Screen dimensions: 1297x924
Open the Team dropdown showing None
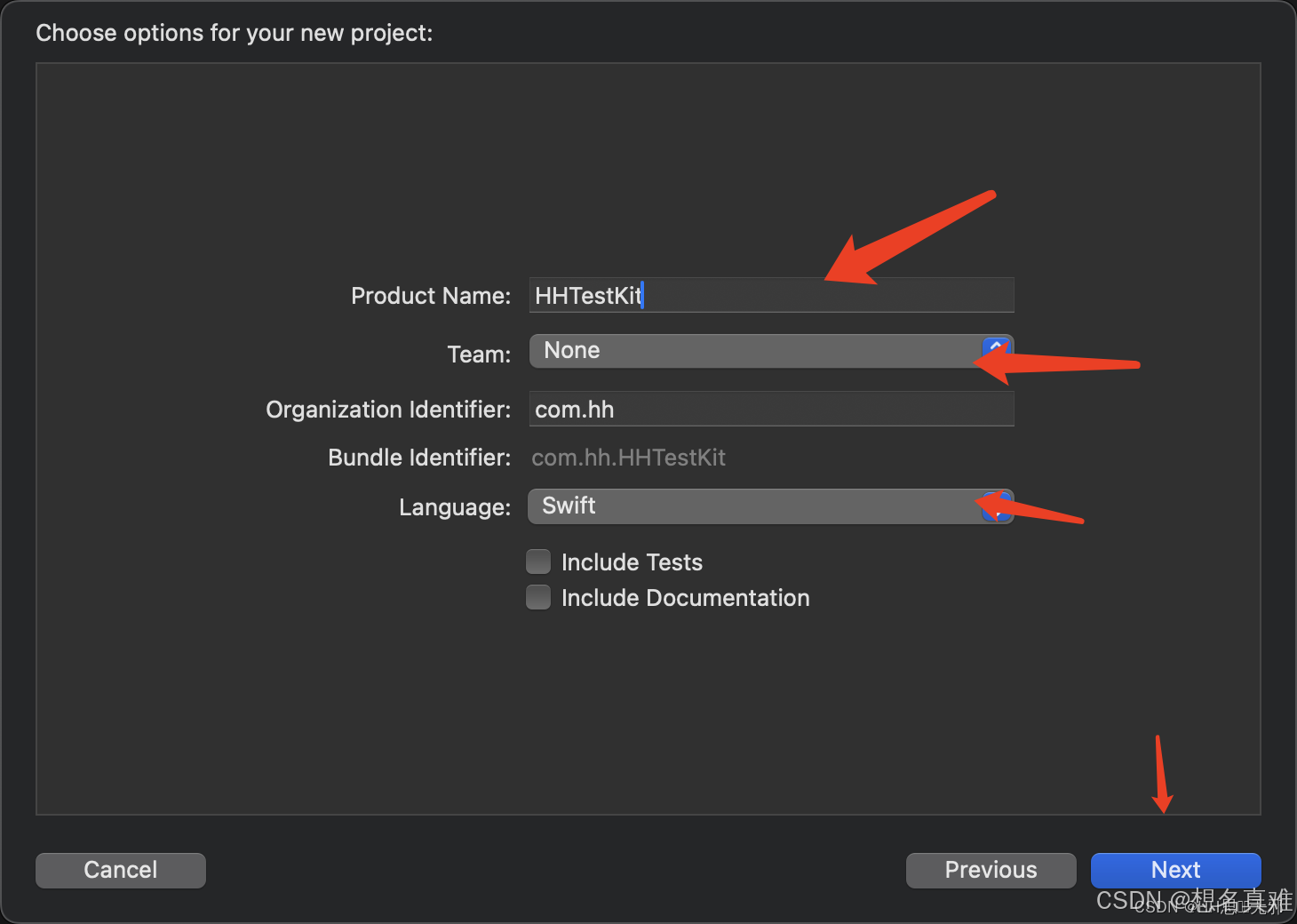(764, 350)
